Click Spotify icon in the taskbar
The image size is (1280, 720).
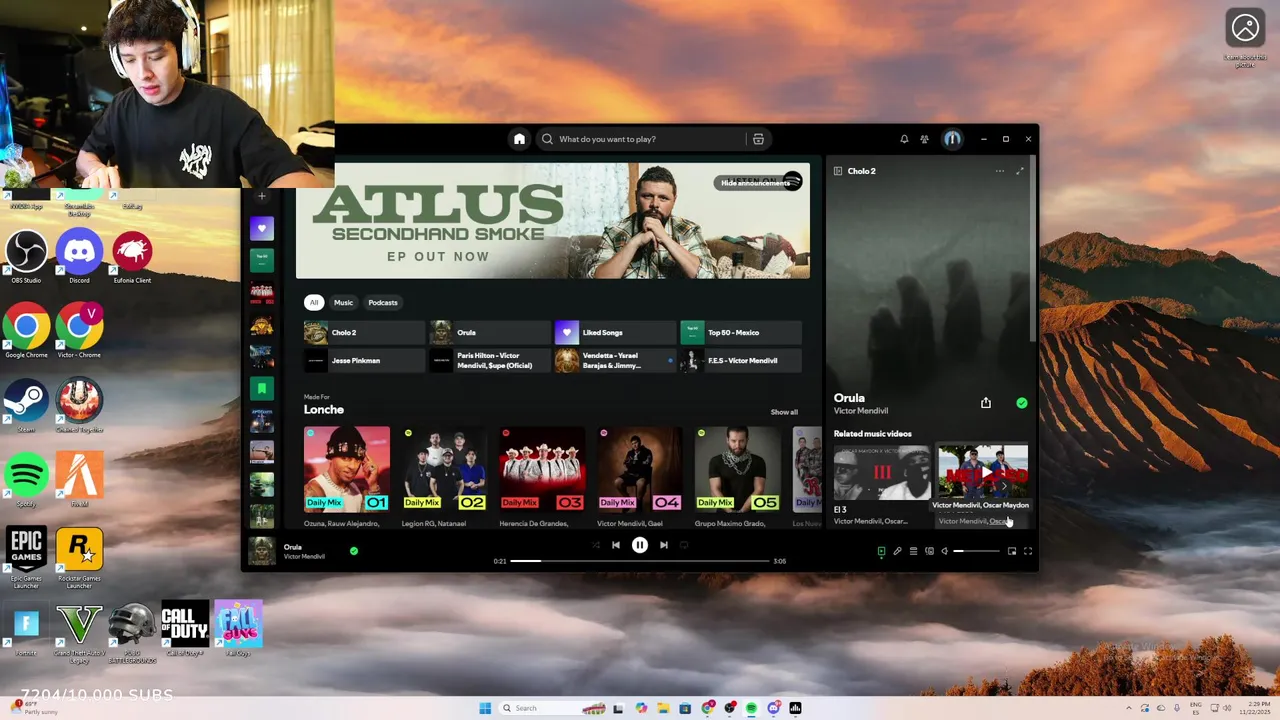[x=751, y=708]
